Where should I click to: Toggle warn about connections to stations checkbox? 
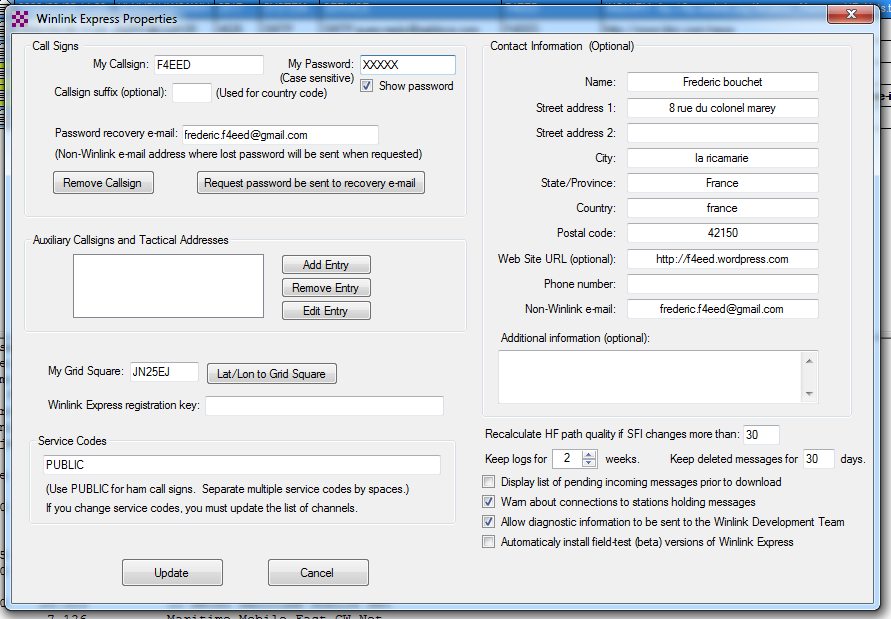click(488, 502)
